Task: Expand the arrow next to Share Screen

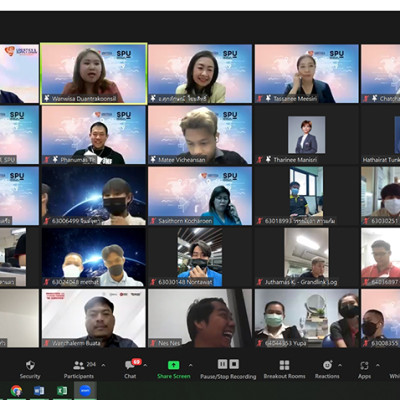Action: [190, 365]
